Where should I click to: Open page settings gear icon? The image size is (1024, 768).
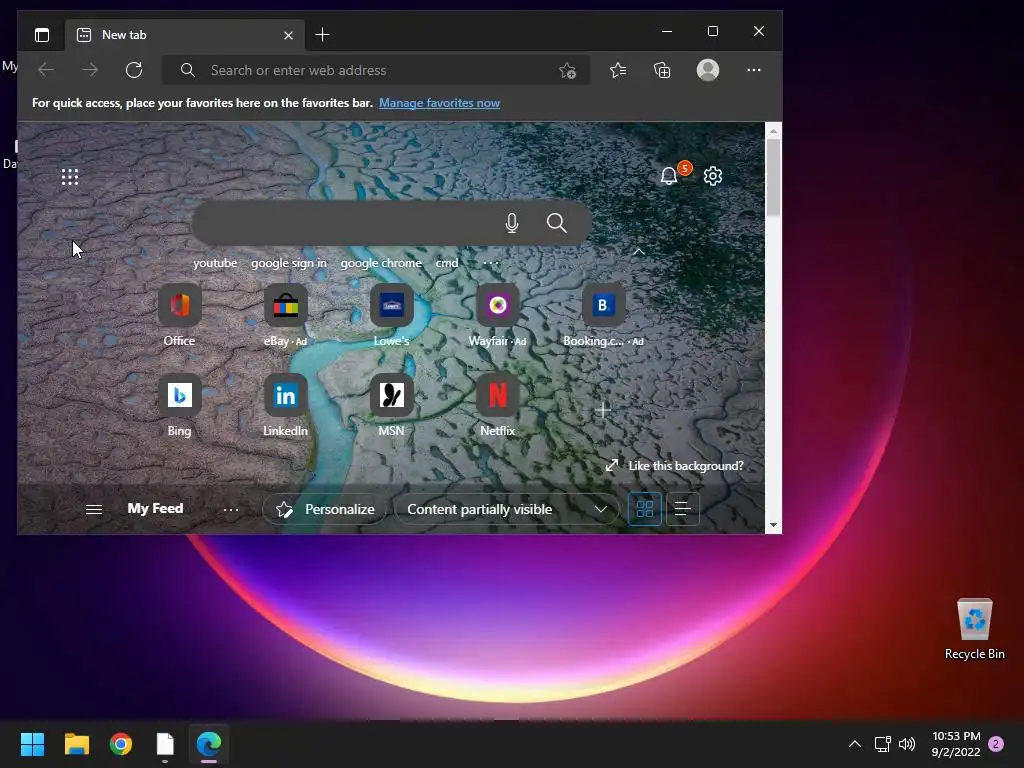(x=712, y=176)
